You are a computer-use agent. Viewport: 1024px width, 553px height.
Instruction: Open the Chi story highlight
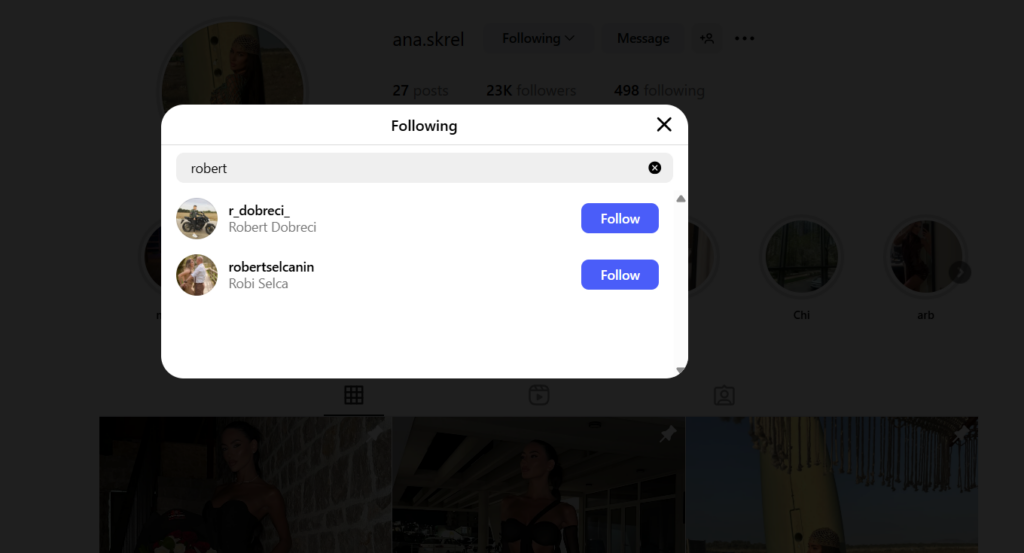(801, 268)
